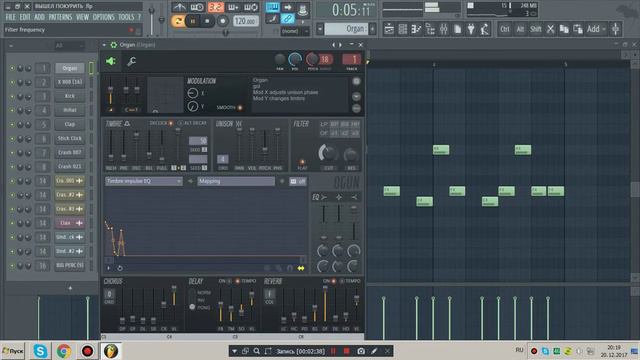Image resolution: width=640 pixels, height=360 pixels.
Task: Mute the Hihat channel LED
Action: click(x=12, y=110)
